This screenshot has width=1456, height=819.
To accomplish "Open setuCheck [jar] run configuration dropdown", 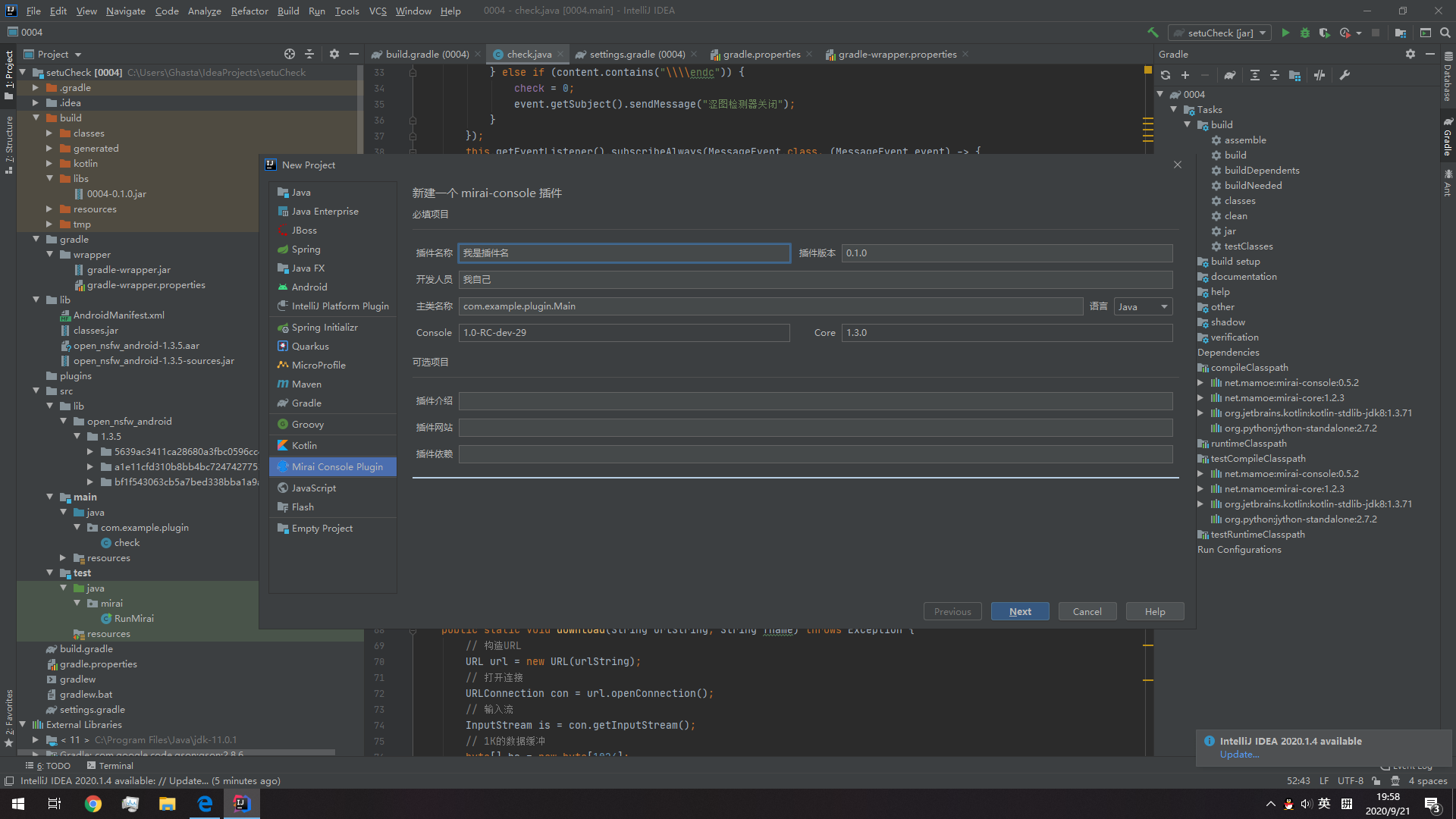I will [x=1220, y=33].
